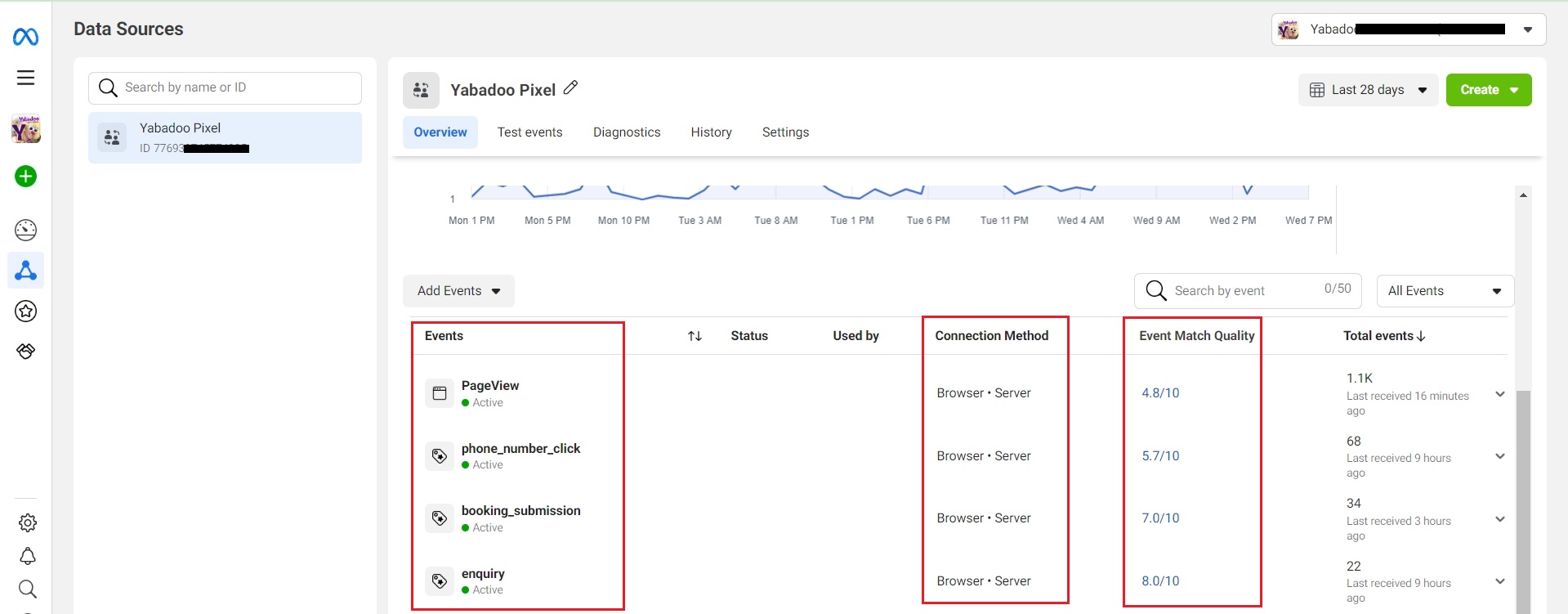Viewport: 1568px width, 614px height.
Task: Click the Events column header
Action: pyautogui.click(x=444, y=336)
